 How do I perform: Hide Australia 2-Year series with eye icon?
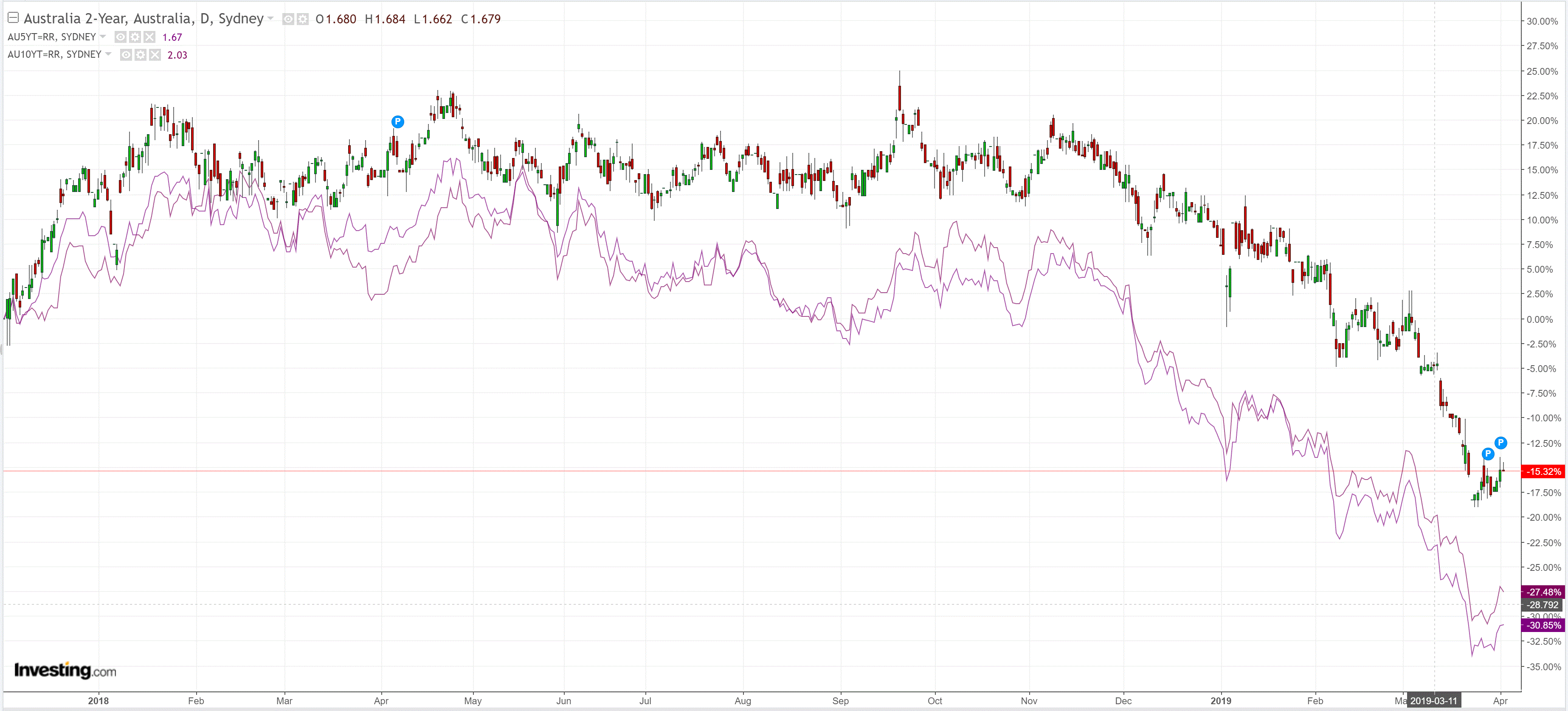[289, 20]
